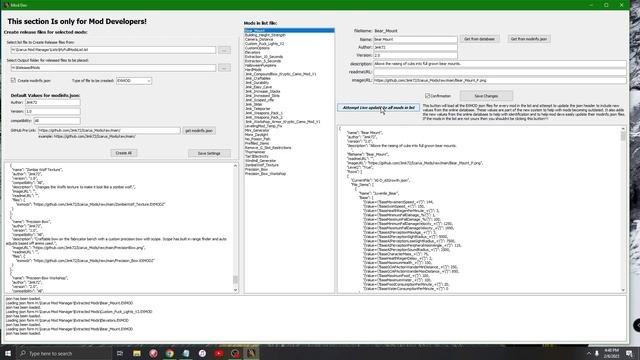
Task: Toggle the Create modinfo.json checkbox
Action: tap(13, 80)
